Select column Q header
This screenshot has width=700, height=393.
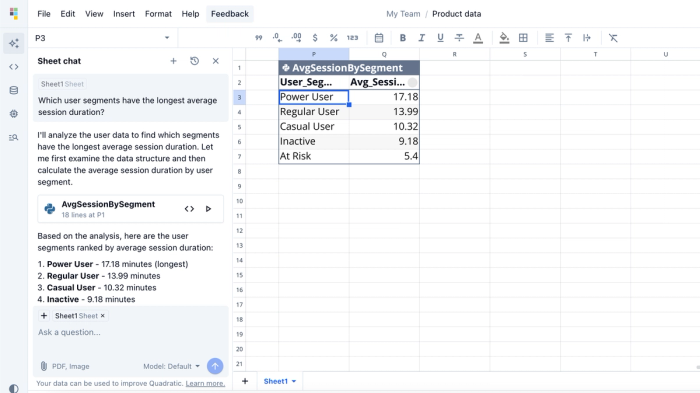[384, 54]
